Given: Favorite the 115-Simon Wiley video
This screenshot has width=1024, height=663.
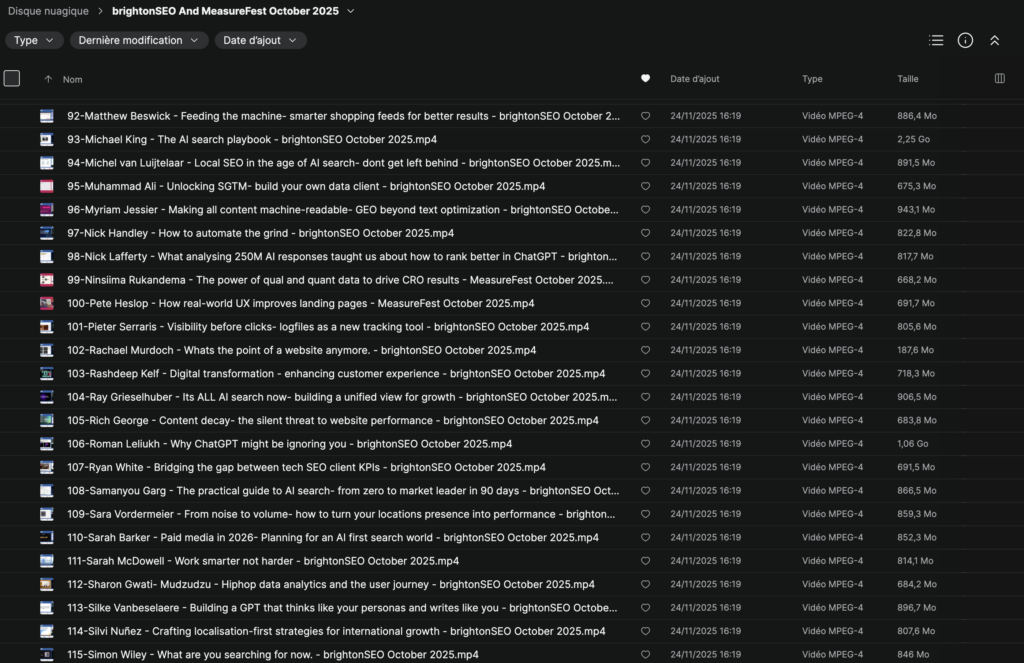Looking at the screenshot, I should click(645, 654).
